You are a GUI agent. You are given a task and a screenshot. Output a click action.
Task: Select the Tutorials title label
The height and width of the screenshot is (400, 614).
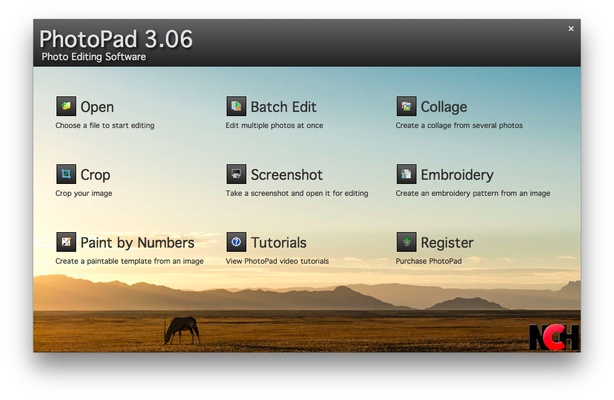pos(278,243)
